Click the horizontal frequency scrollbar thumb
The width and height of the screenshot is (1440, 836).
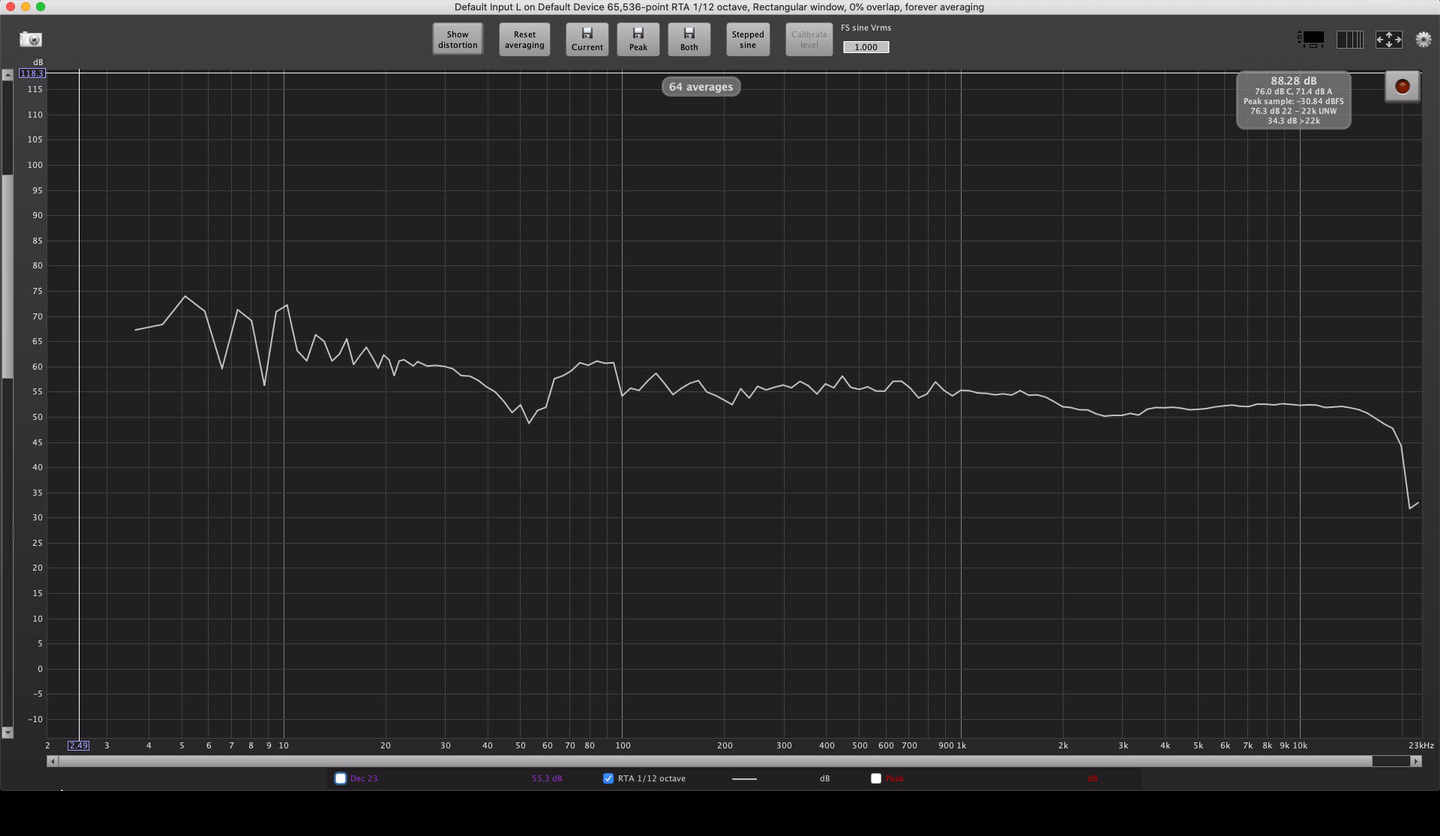point(715,761)
